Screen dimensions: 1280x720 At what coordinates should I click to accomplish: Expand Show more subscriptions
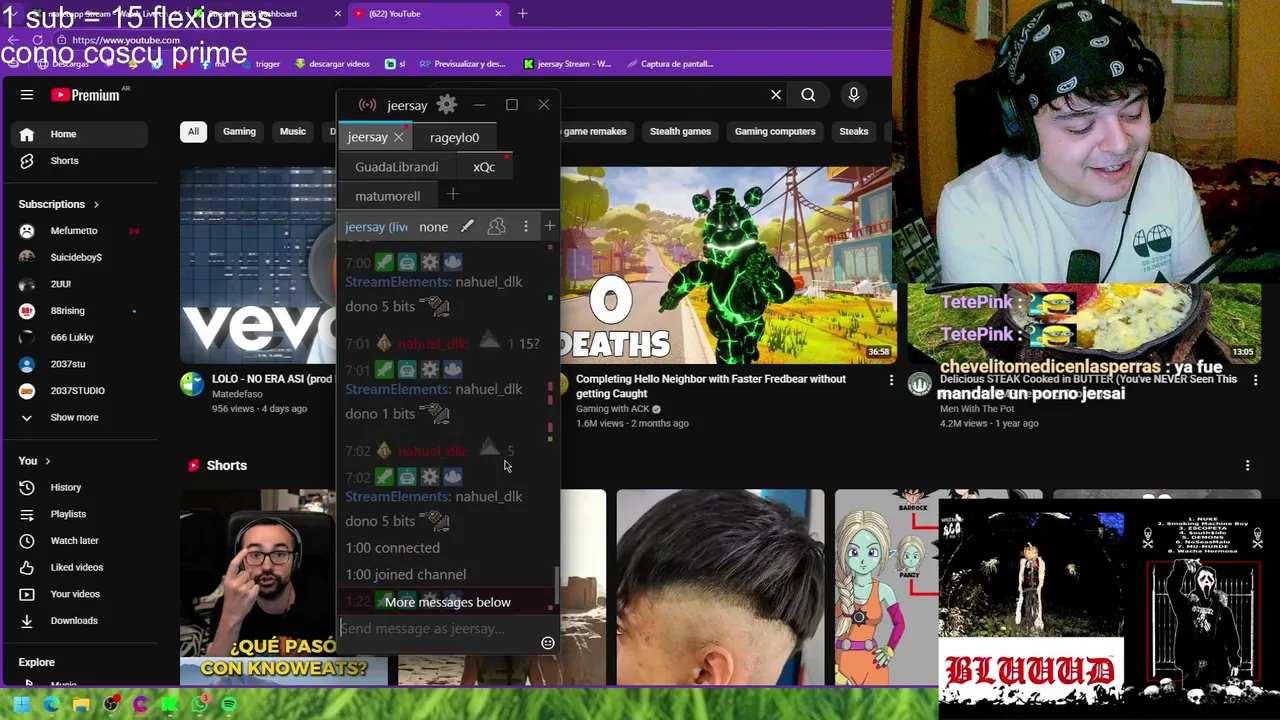[74, 417]
